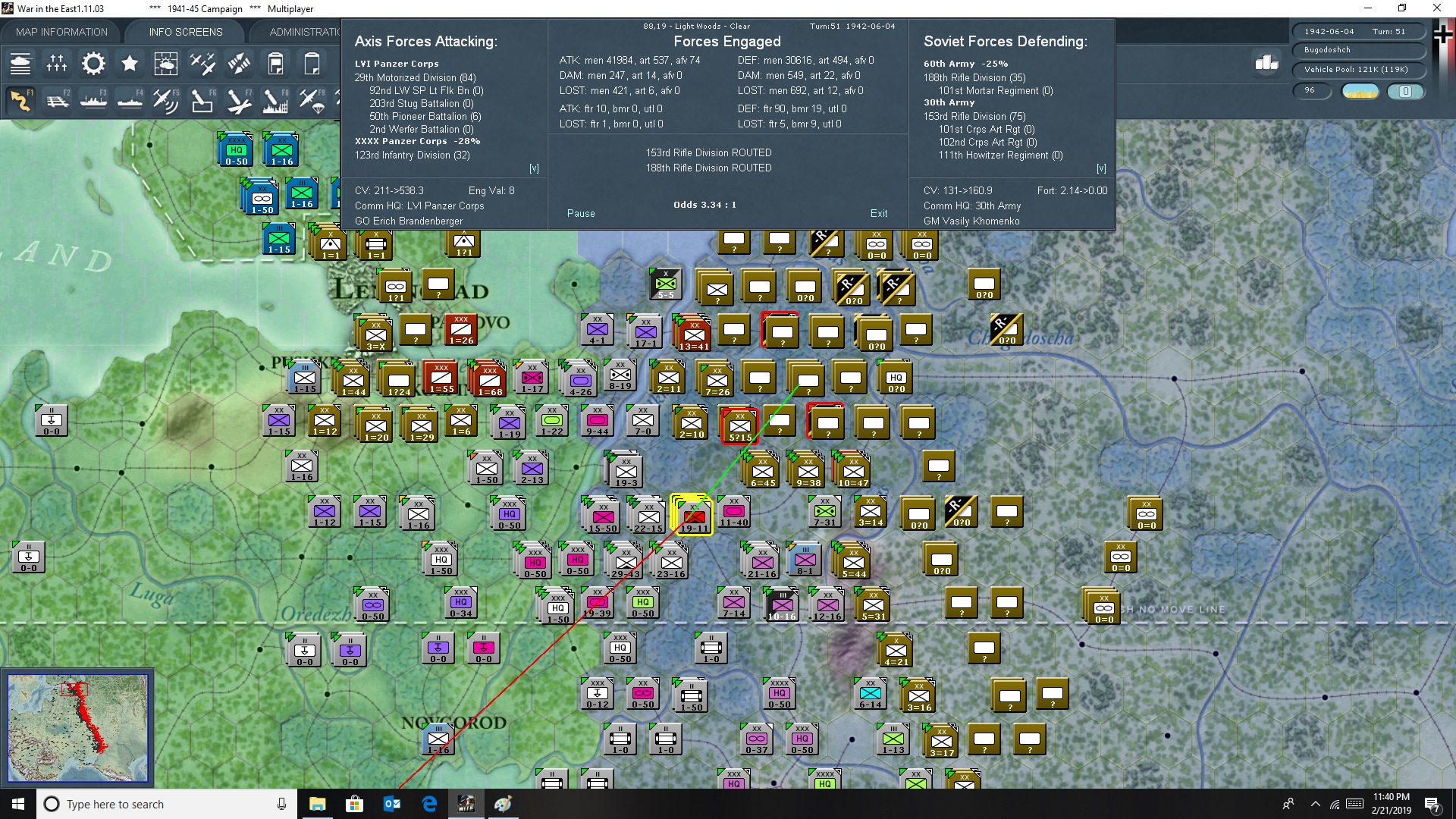Open the weather map icon
The height and width of the screenshot is (819, 1456).
[x=165, y=64]
